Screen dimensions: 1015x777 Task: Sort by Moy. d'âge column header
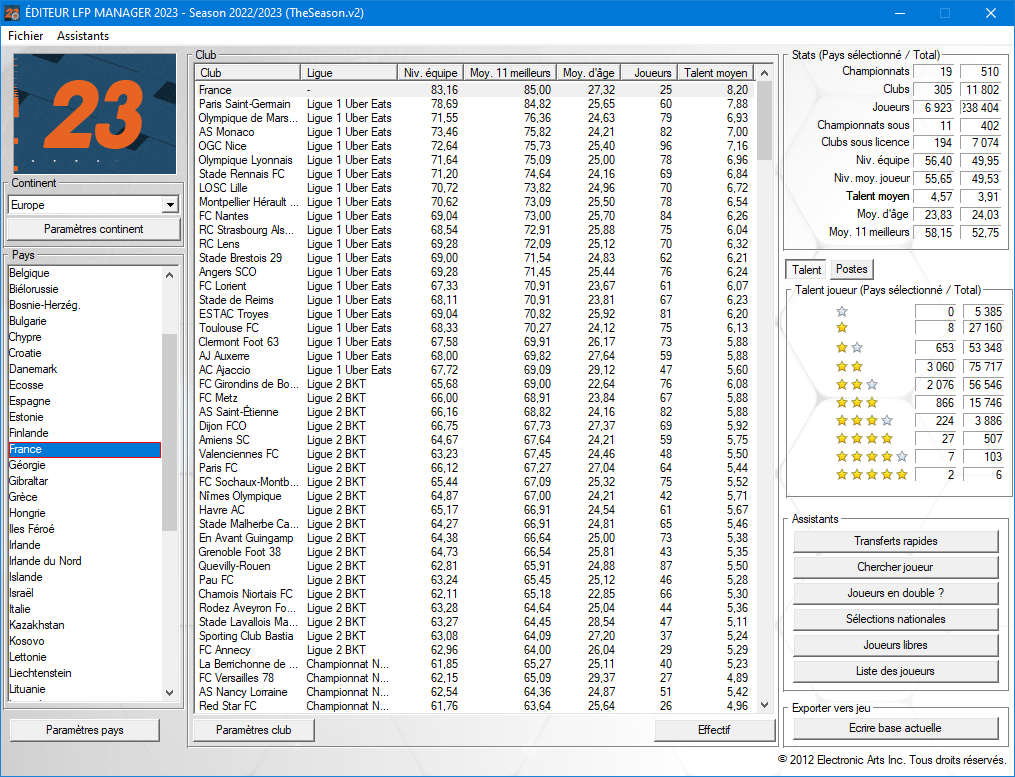click(588, 73)
